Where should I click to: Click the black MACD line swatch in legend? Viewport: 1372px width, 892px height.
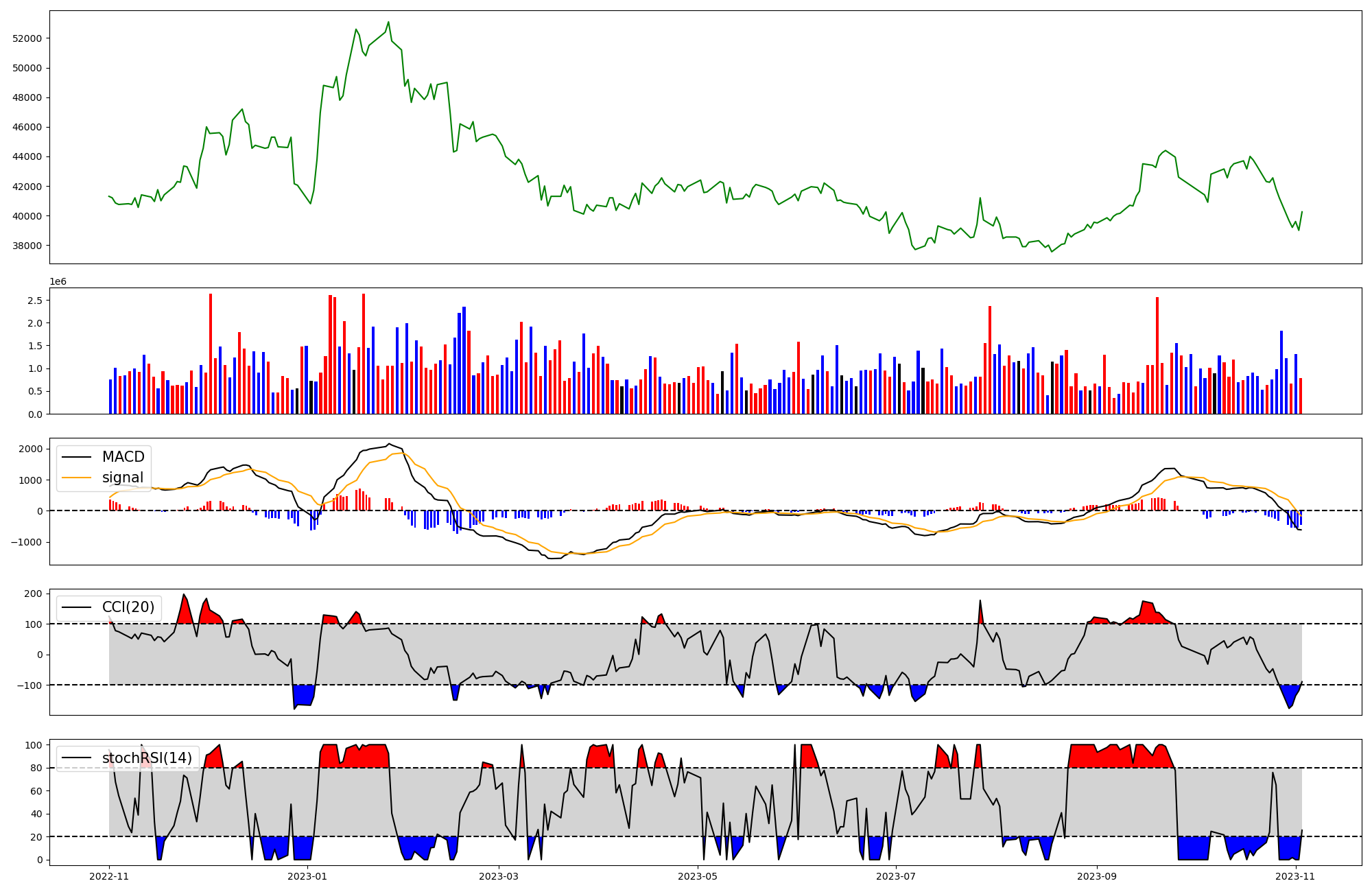pyautogui.click(x=77, y=457)
